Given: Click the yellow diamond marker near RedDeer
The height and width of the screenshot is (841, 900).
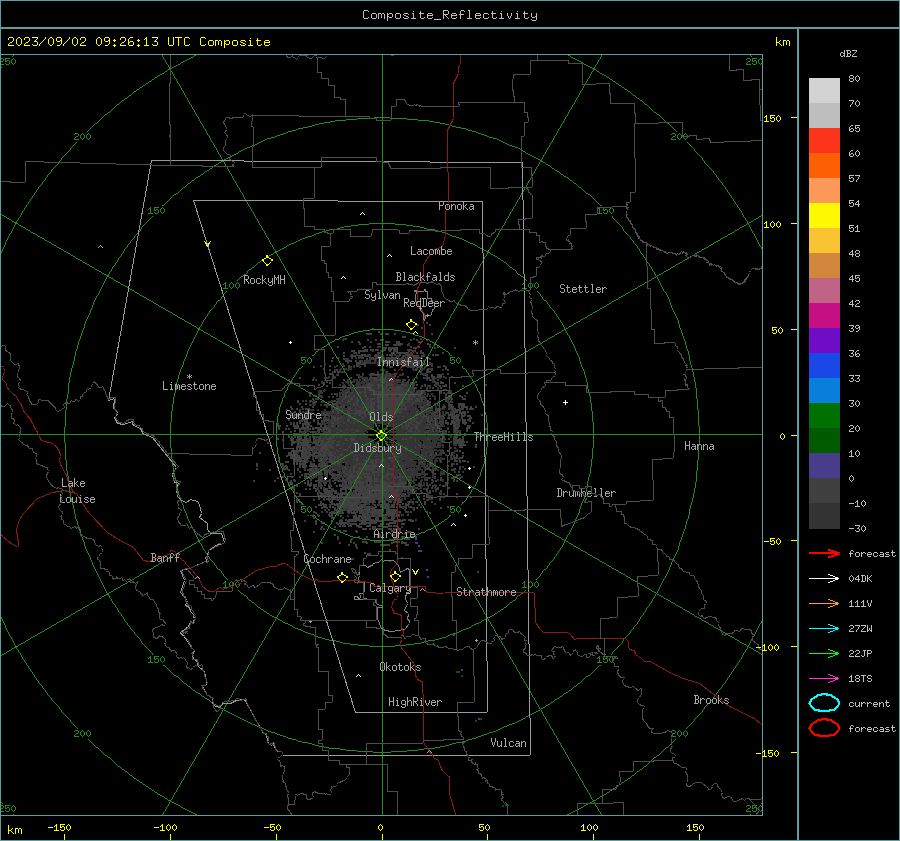Looking at the screenshot, I should point(412,325).
